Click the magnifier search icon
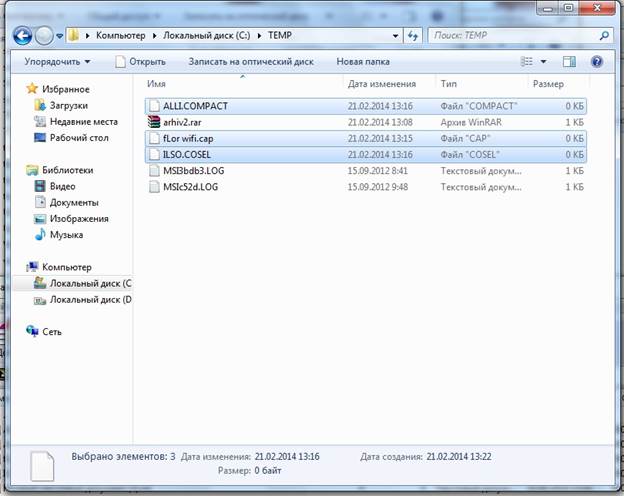Viewport: 624px width, 496px height. 604,36
